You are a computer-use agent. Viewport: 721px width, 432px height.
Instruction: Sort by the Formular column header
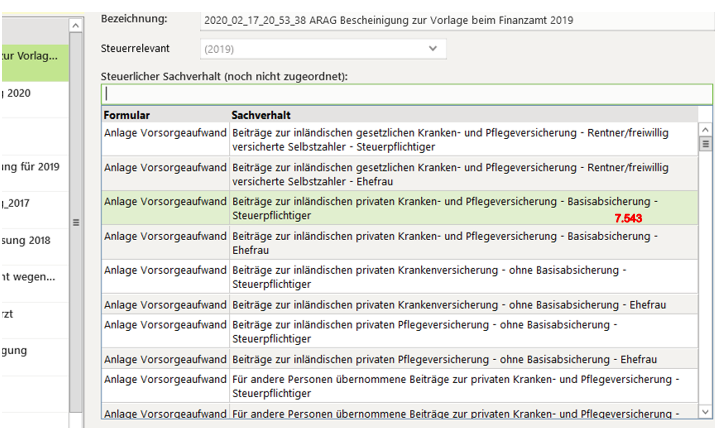click(x=165, y=115)
